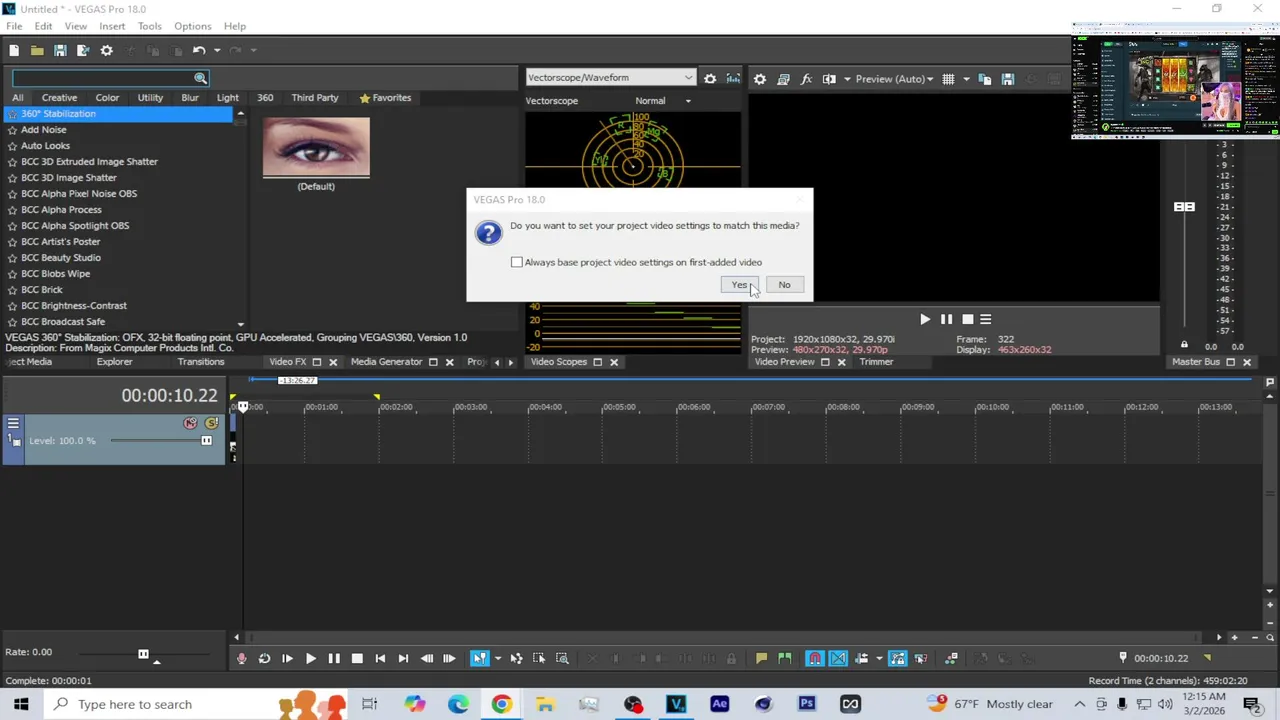Open Project Properties gear icon in toolbar
This screenshot has height=720, width=1280.
click(x=107, y=50)
